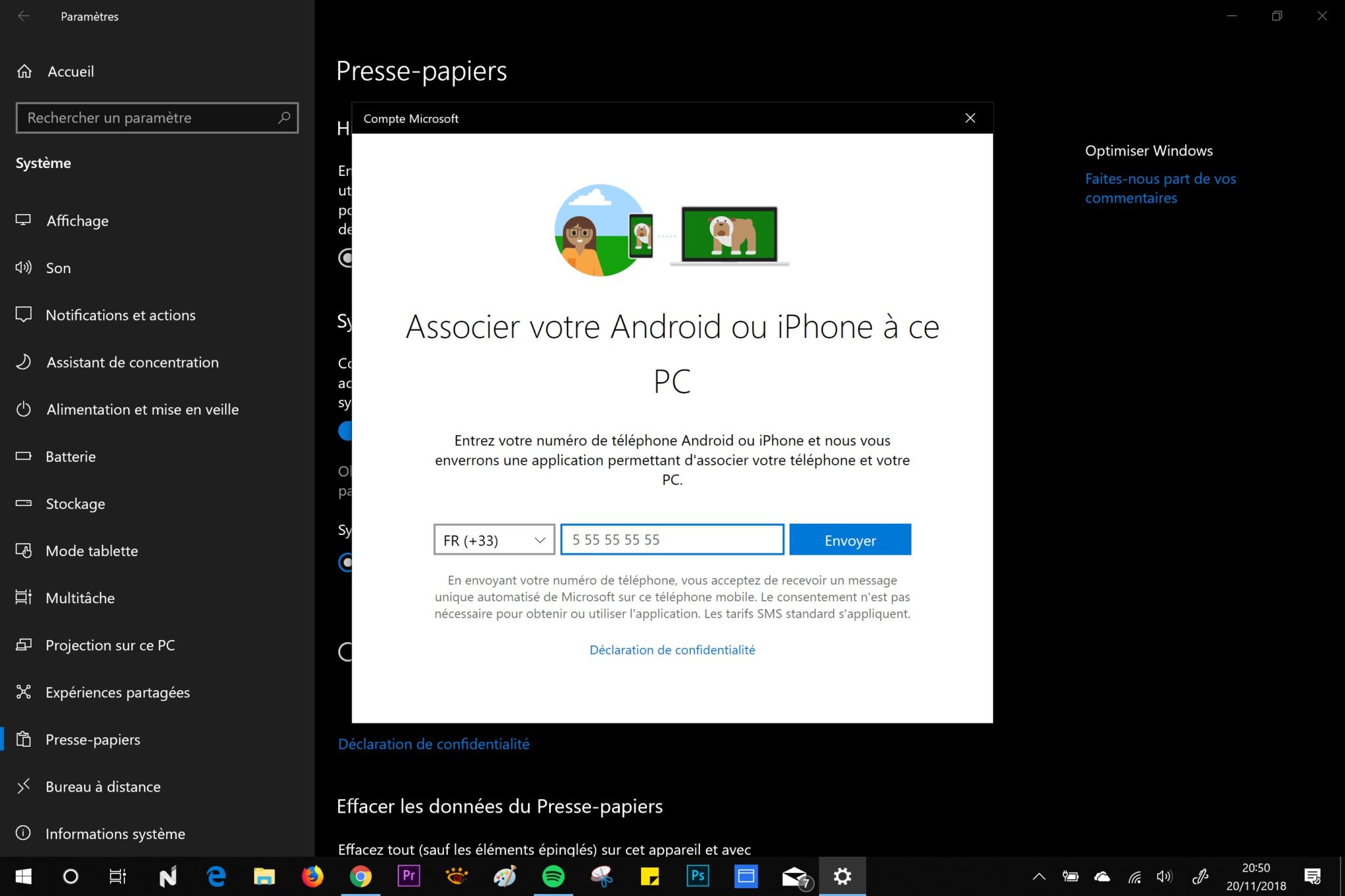This screenshot has width=1345, height=896.
Task: Show hidden system tray icons chevron
Action: coord(1039,876)
